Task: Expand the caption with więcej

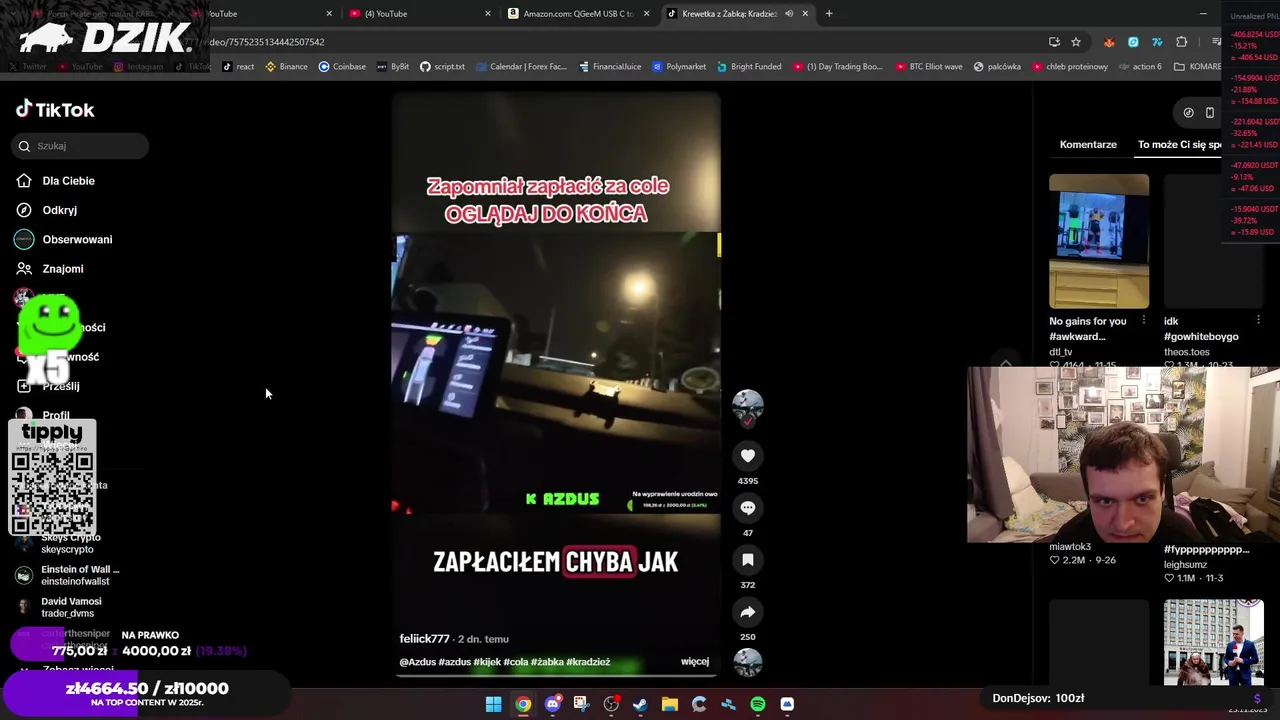Action: coord(695,661)
